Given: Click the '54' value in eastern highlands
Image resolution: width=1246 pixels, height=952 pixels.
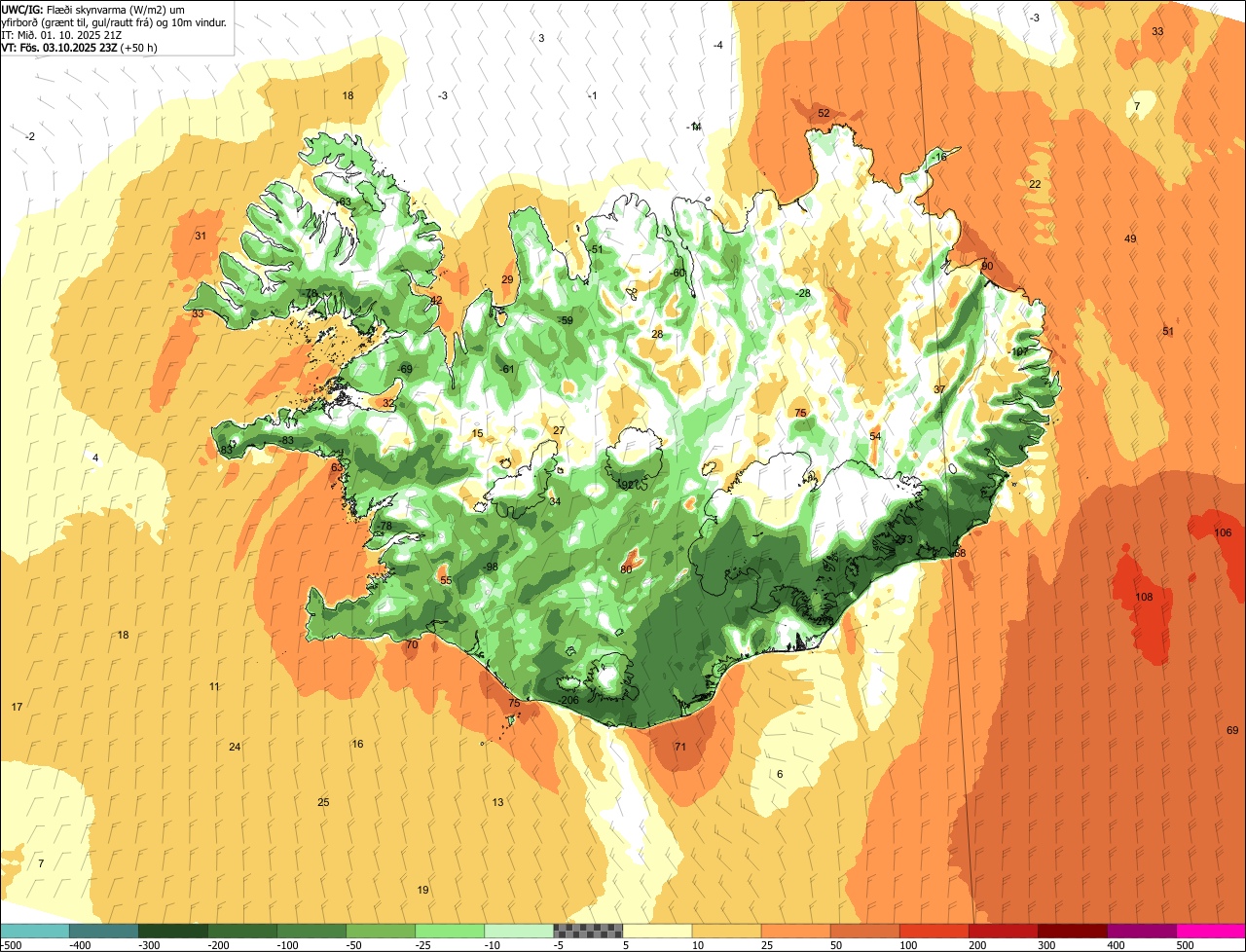Looking at the screenshot, I should pyautogui.click(x=875, y=436).
